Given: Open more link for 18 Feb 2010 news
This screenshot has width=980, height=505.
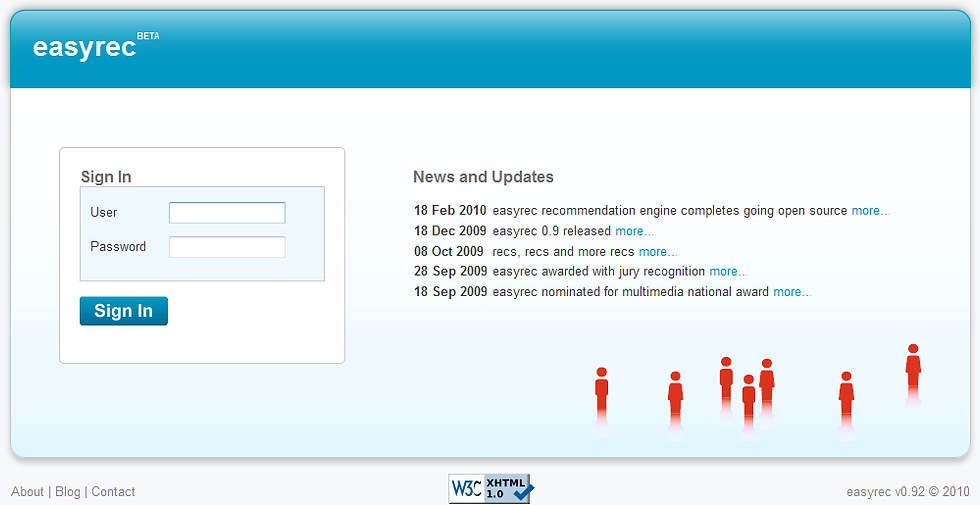Looking at the screenshot, I should click(x=871, y=211).
